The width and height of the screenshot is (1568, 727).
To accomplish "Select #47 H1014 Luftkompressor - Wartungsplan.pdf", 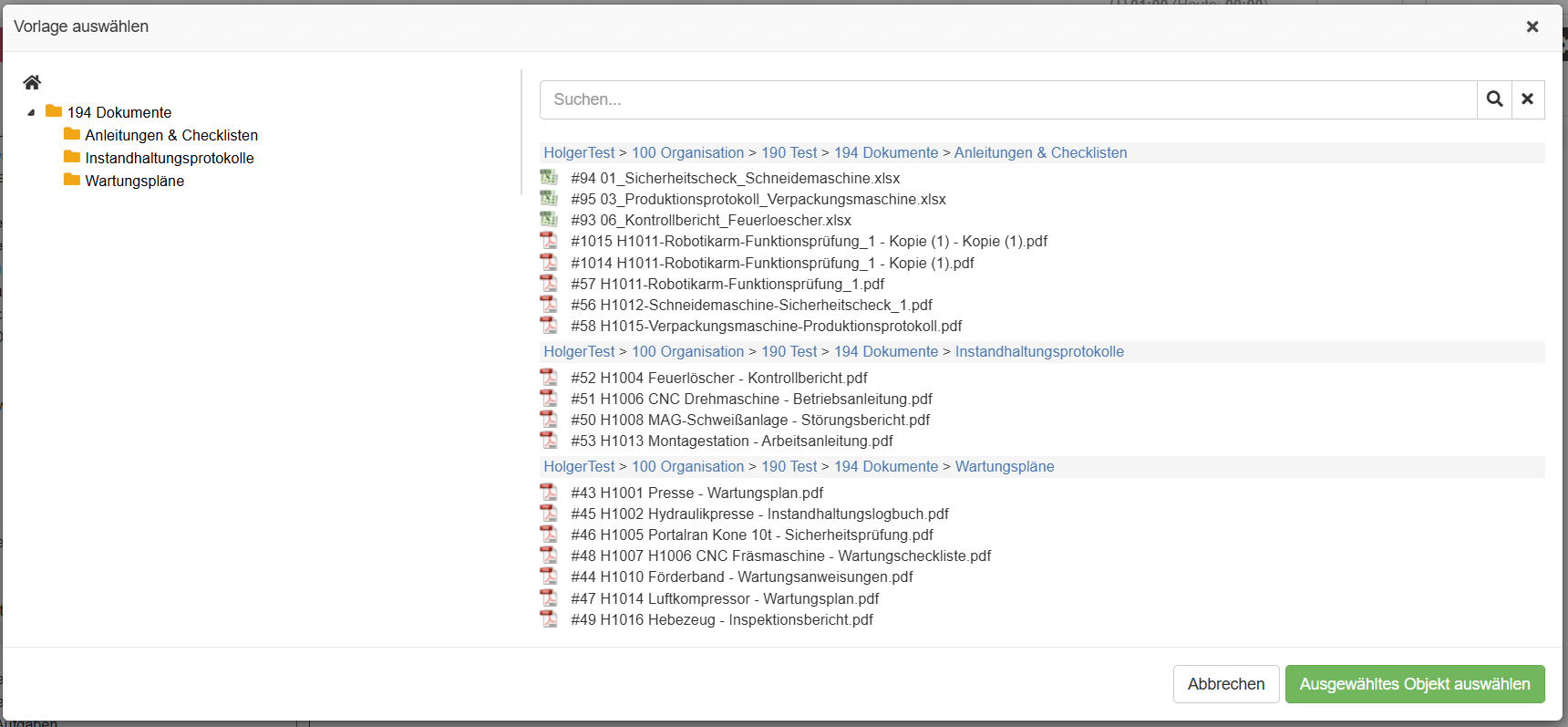I will [725, 598].
